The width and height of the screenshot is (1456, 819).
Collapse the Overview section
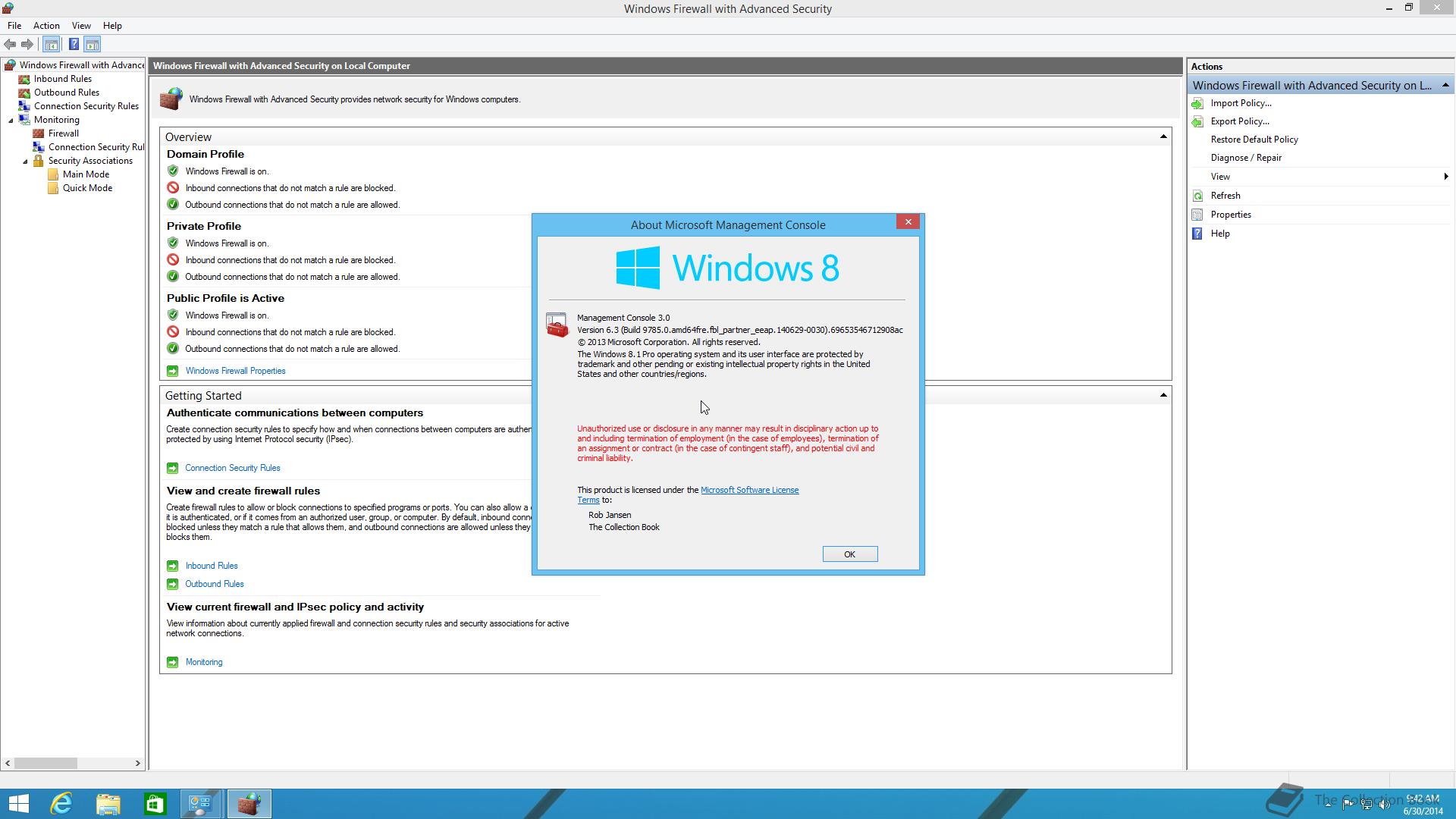[x=1163, y=136]
